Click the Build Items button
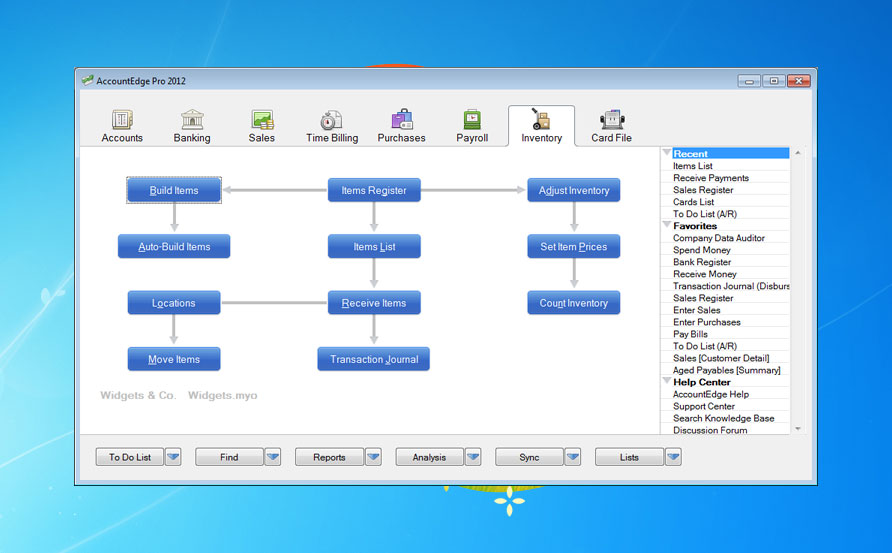The height and width of the screenshot is (553, 892). pyautogui.click(x=174, y=190)
